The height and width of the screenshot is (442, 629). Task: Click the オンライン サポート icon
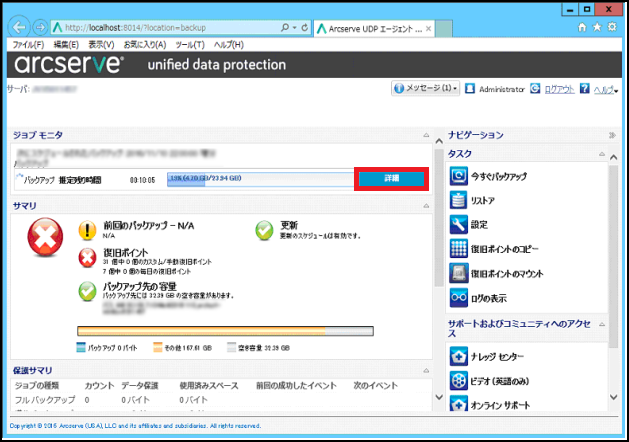459,403
